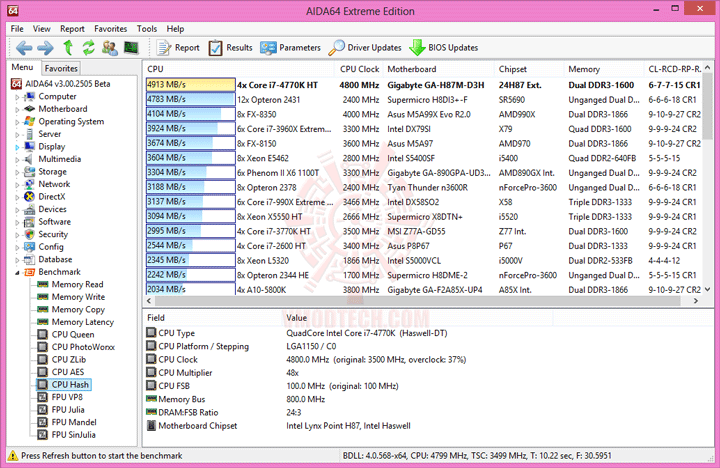Click the 4783 MB/s result bar
Image resolution: width=720 pixels, height=468 pixels.
tap(191, 99)
